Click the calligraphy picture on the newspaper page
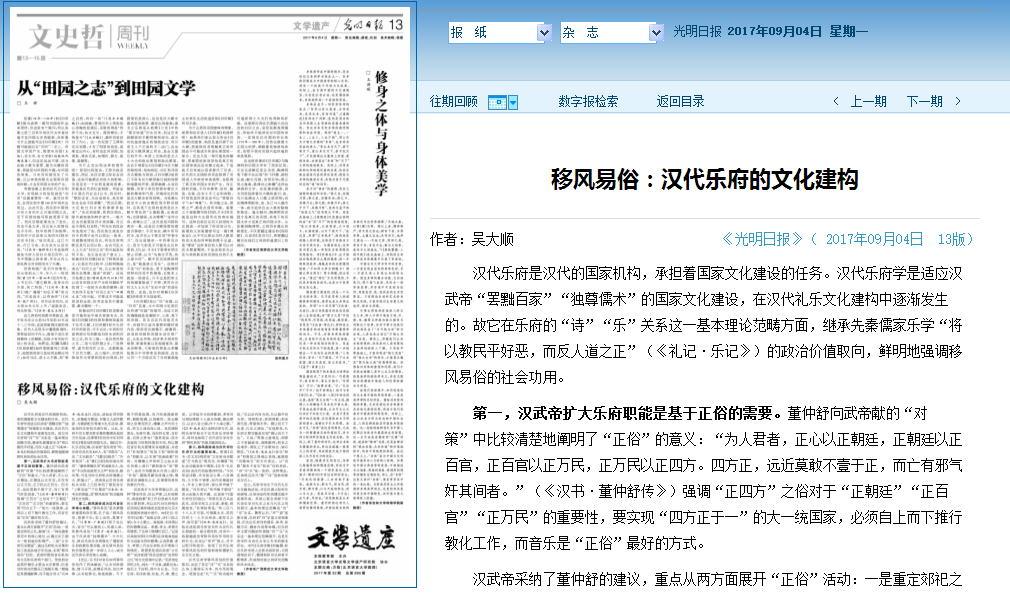Image resolution: width=1010 pixels, height=596 pixels. click(x=236, y=307)
